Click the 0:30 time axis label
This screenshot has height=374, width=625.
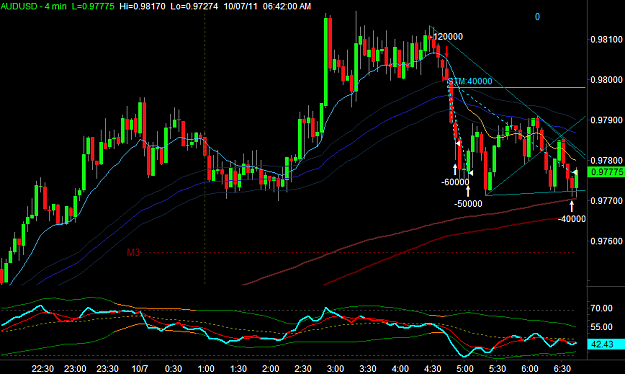[173, 368]
